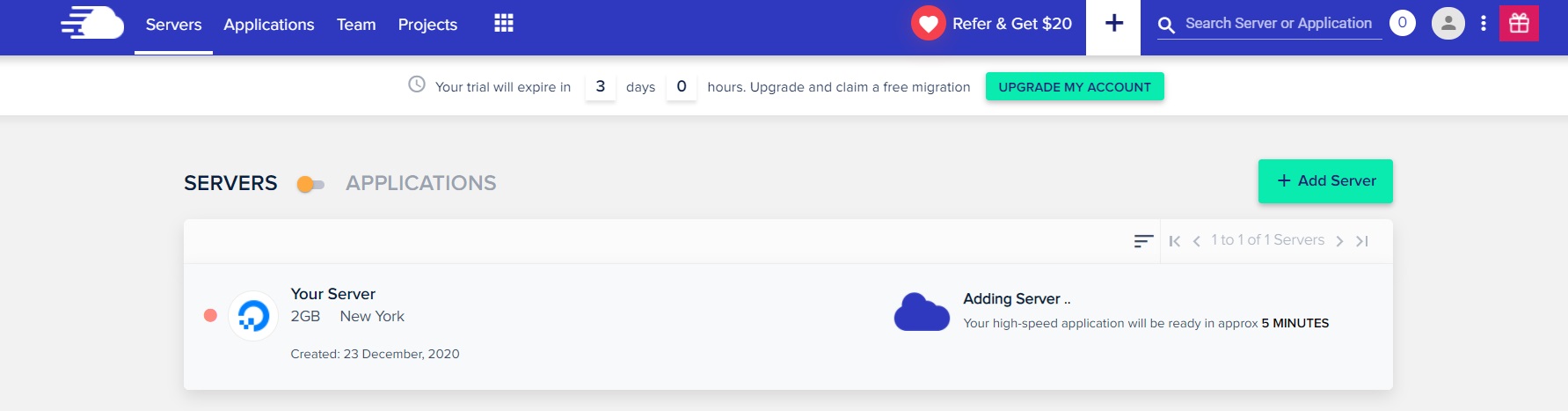Jump to last servers page arrow
The width and height of the screenshot is (1568, 411).
1362,241
